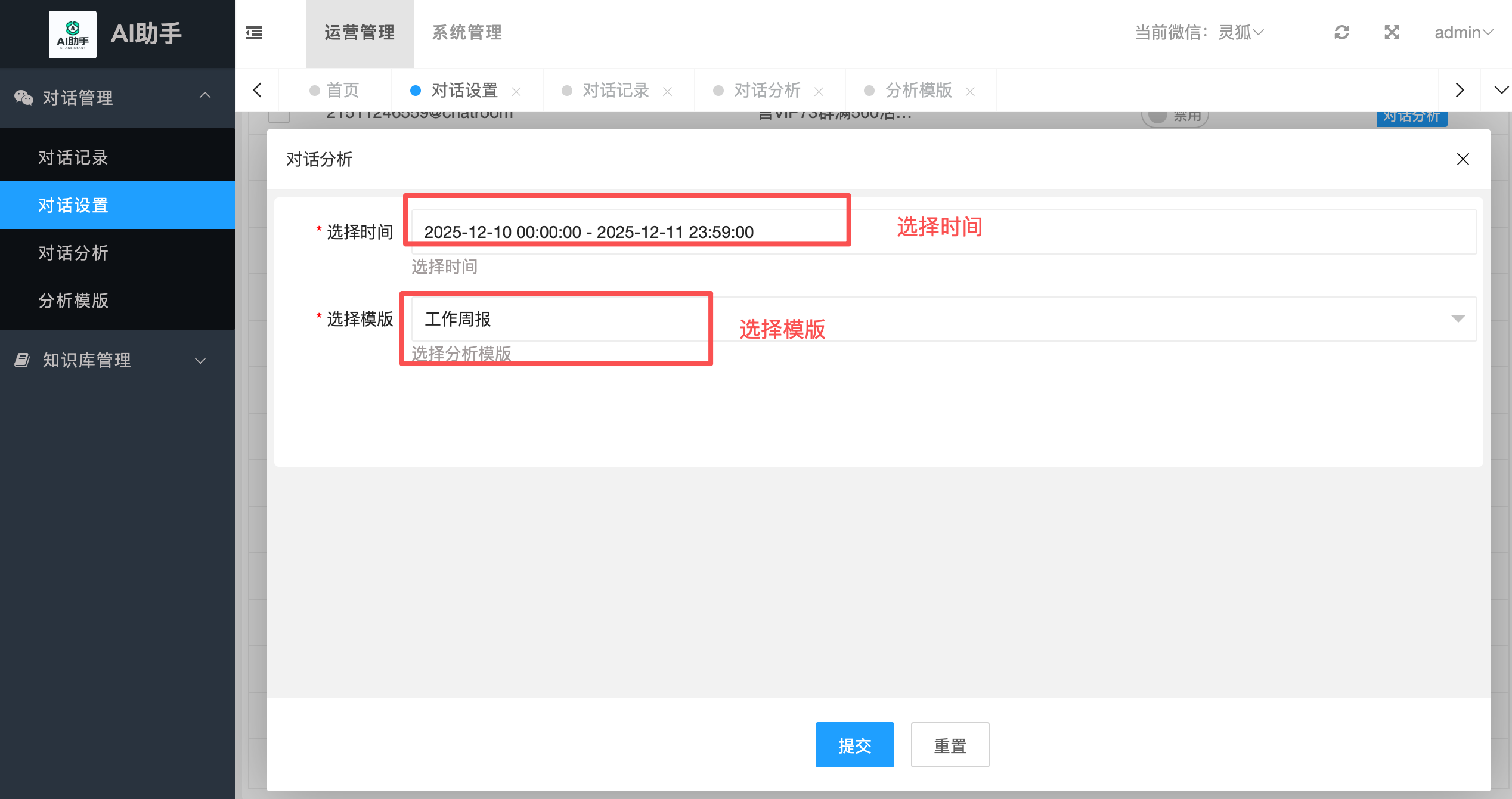Switch to 系统管理 top menu

point(467,33)
